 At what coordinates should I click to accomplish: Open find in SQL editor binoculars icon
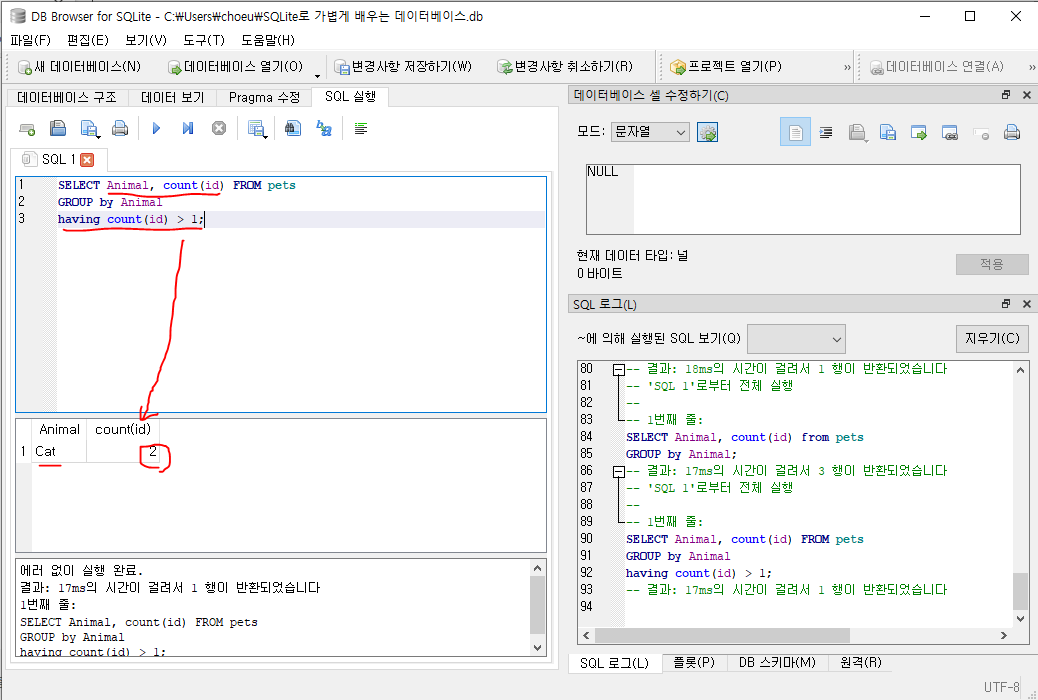(293, 128)
